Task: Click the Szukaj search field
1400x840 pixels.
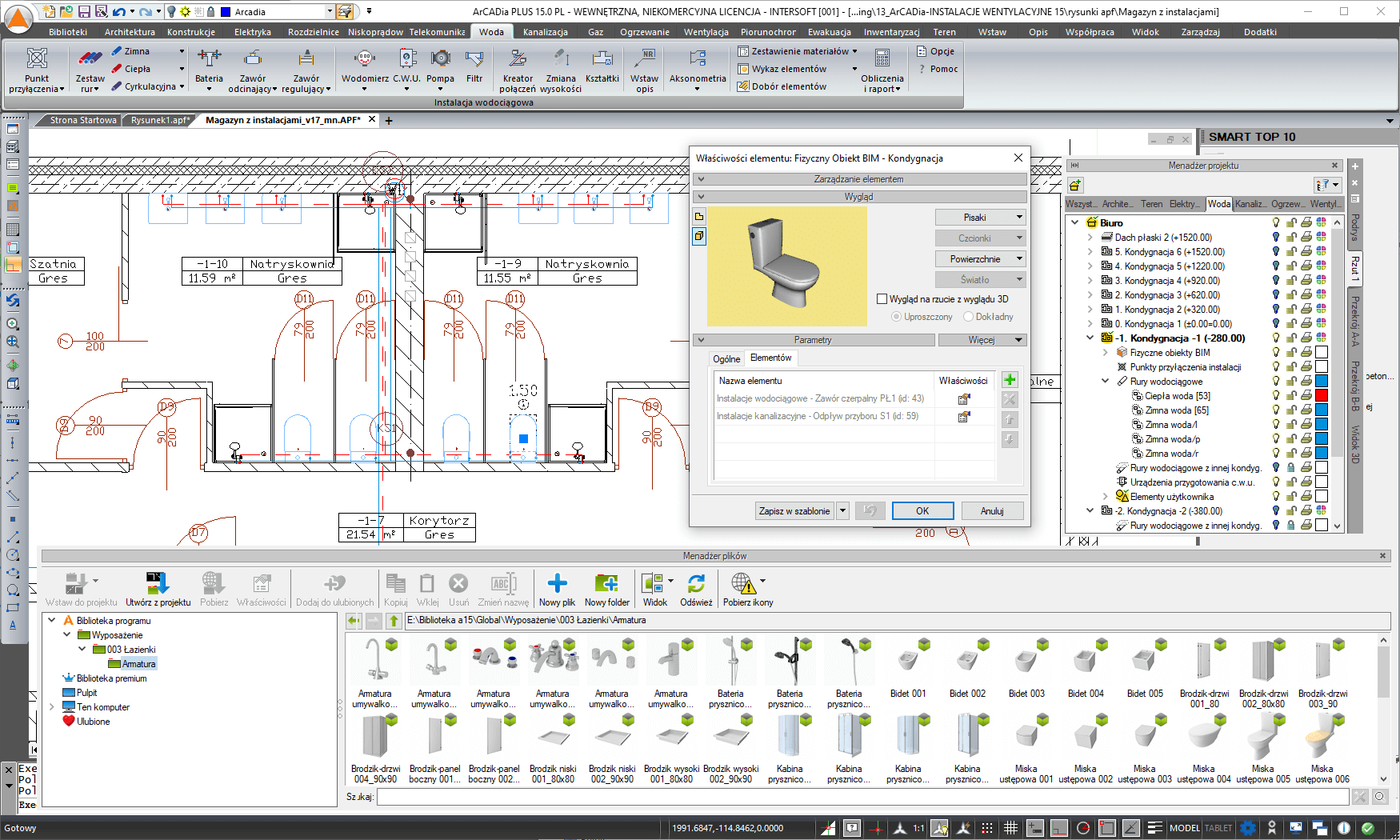Action: (x=862, y=797)
